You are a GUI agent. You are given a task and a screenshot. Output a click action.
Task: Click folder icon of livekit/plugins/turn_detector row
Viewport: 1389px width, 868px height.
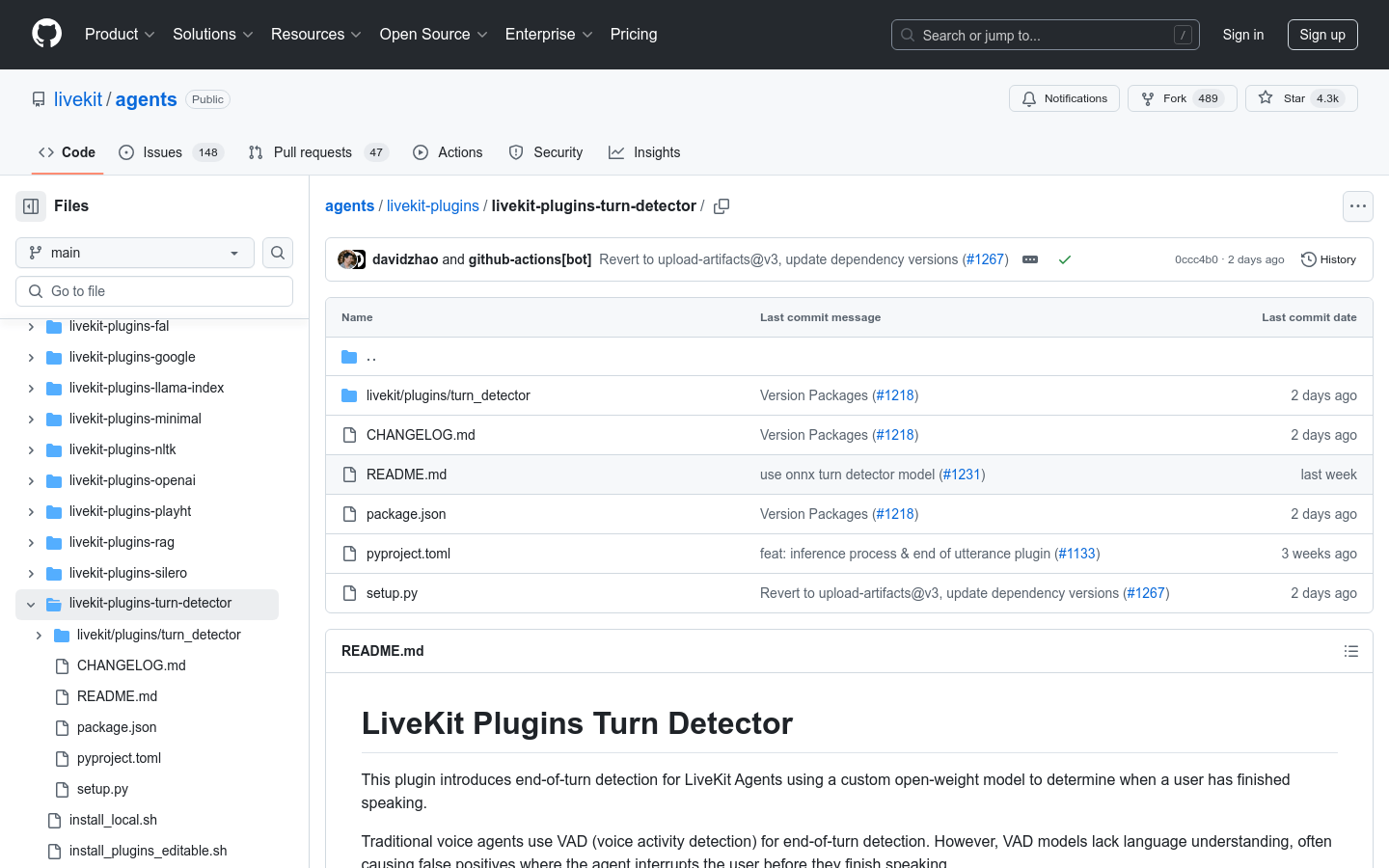tap(349, 395)
